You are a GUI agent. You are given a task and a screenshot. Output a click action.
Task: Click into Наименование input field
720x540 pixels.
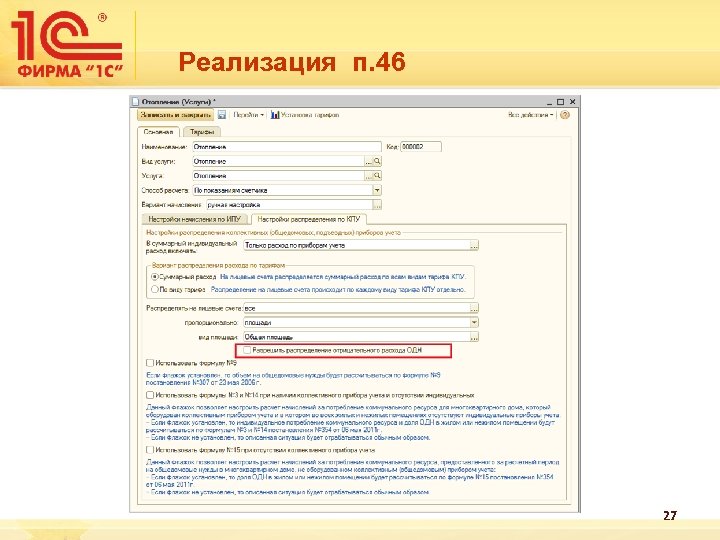pos(287,147)
